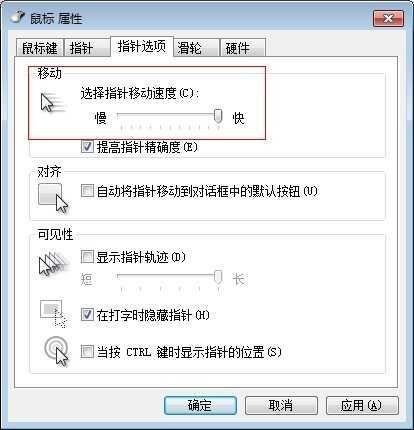Screen dimensions: 414x430
Task: Enable 当按 CTRL 键时显示指针的位置 checkbox
Action: 87,351
